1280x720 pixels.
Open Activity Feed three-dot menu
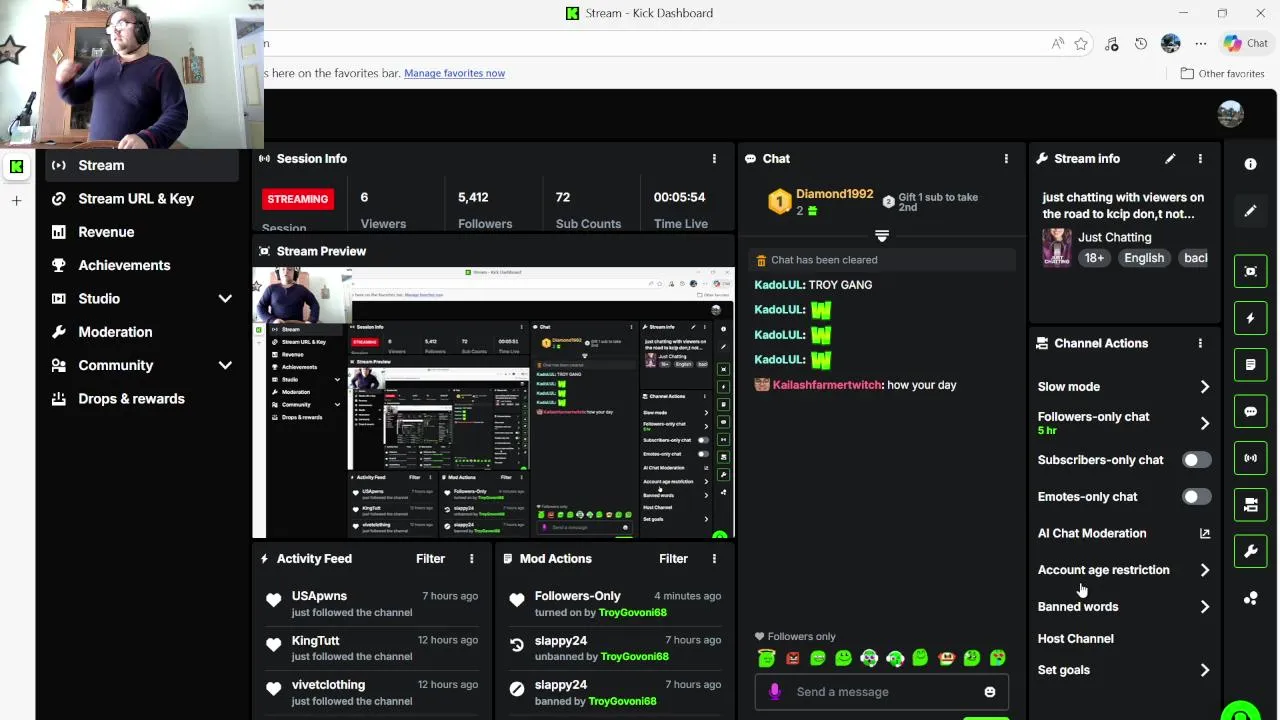point(472,559)
